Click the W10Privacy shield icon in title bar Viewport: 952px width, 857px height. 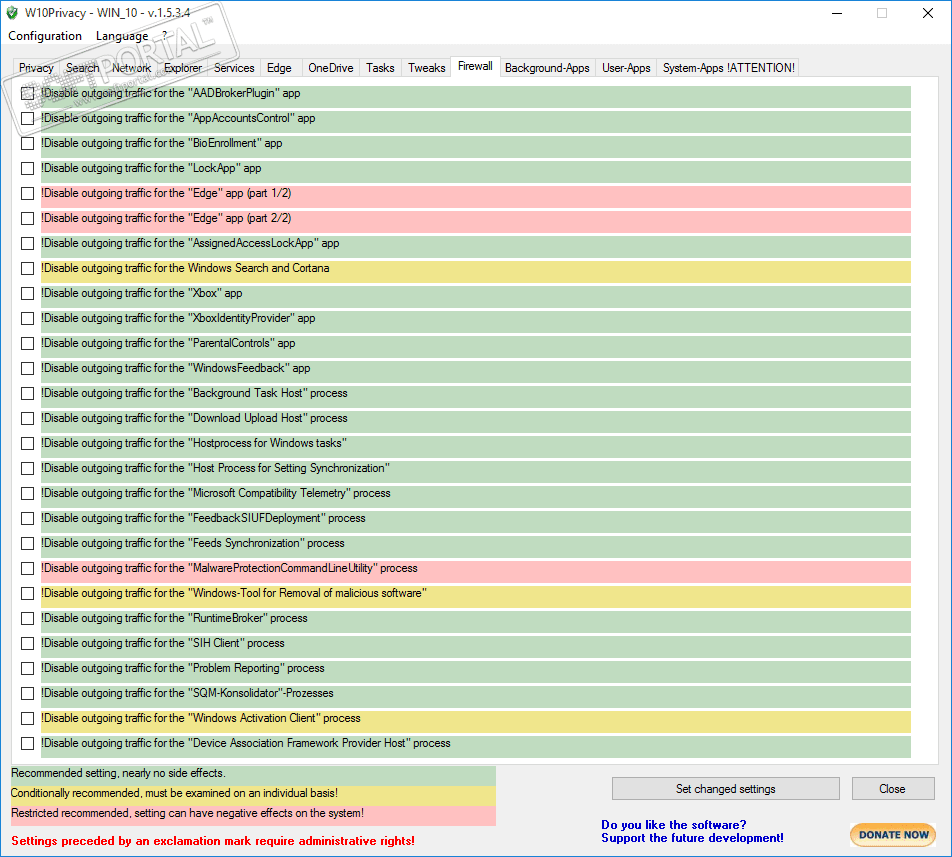(x=12, y=13)
